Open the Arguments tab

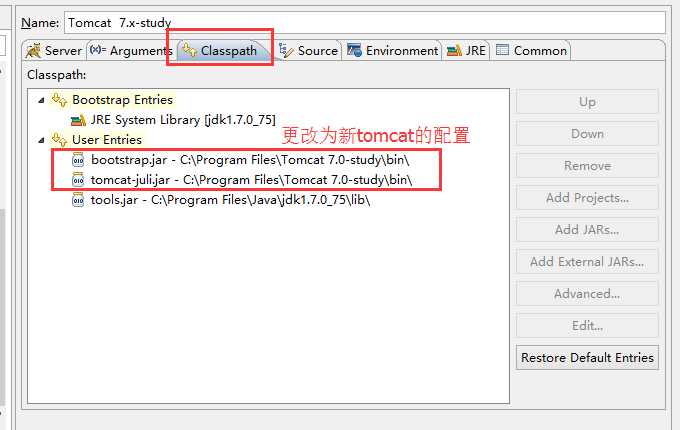tap(131, 51)
